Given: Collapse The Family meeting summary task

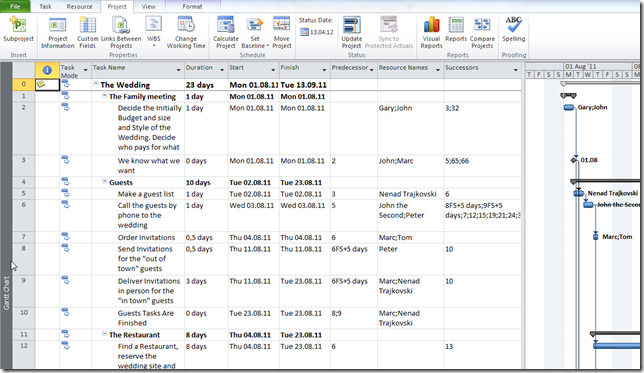Looking at the screenshot, I should [105, 95].
